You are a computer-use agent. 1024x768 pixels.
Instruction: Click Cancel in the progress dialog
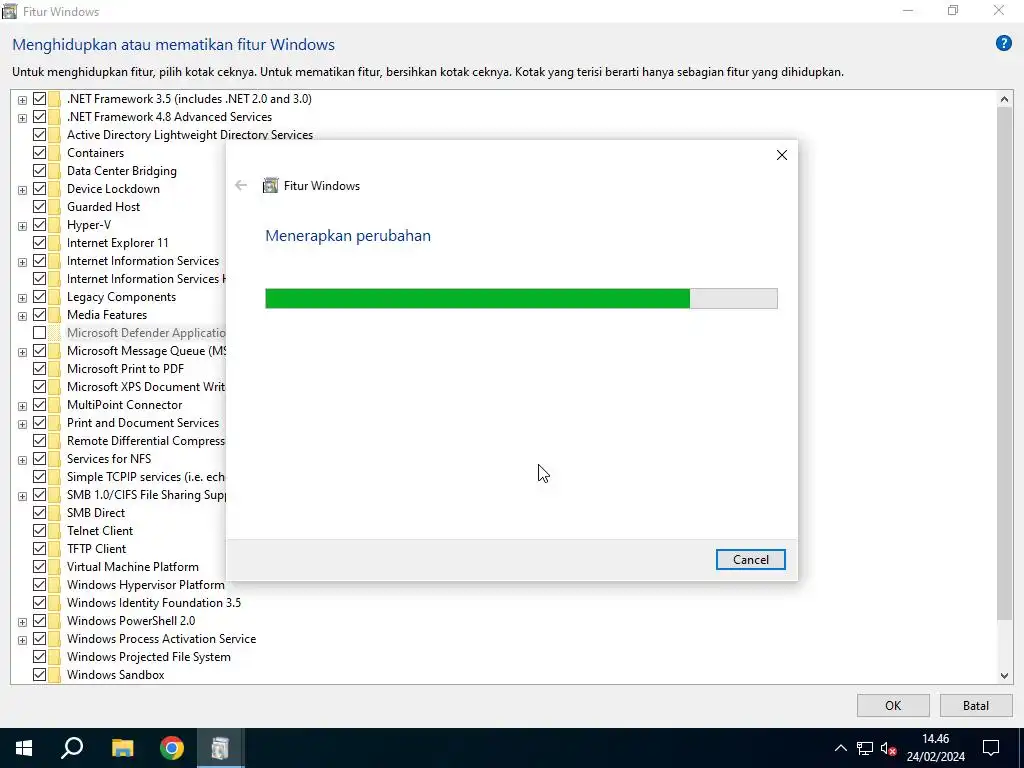pyautogui.click(x=750, y=560)
